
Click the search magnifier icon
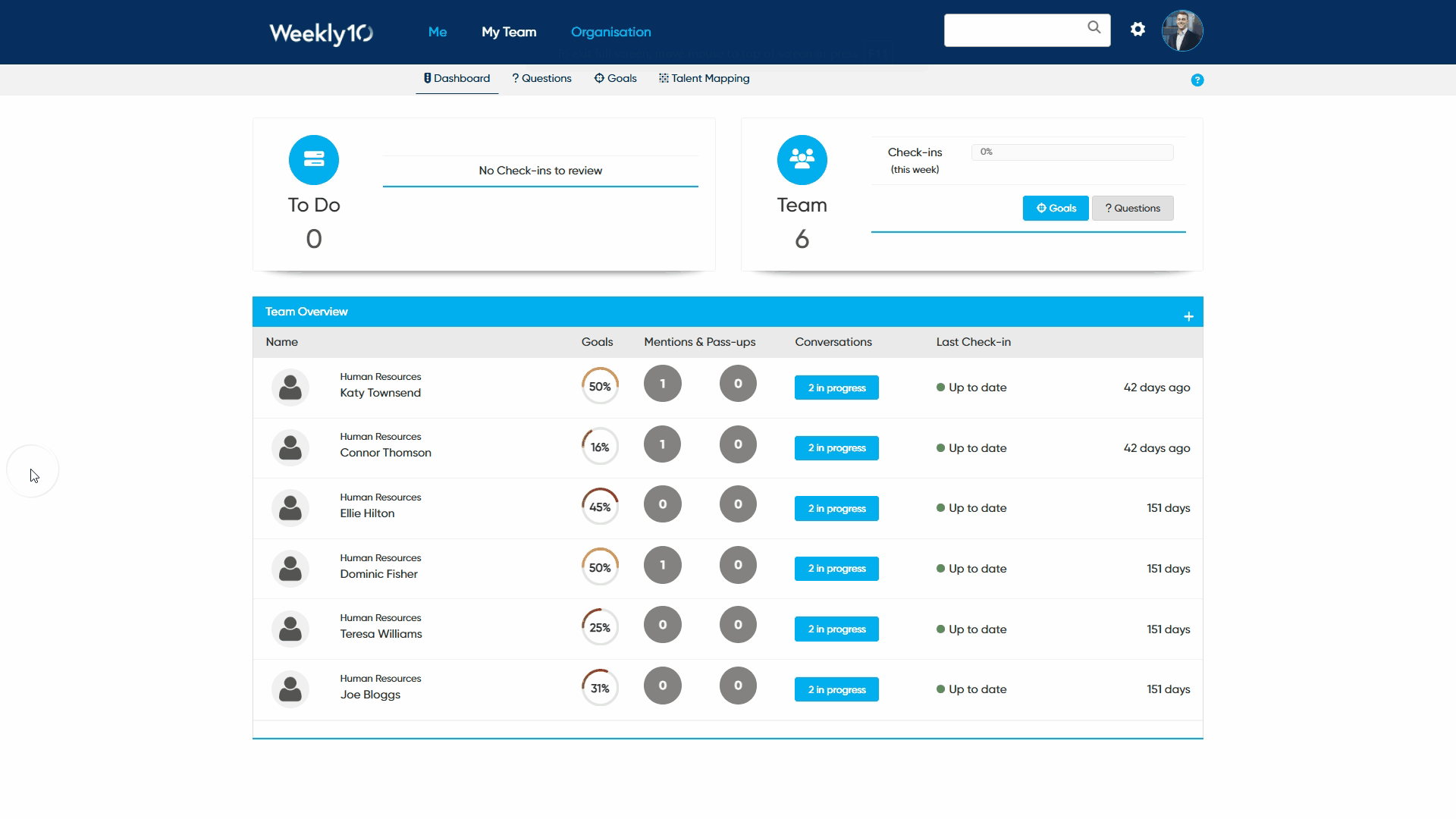(1094, 28)
